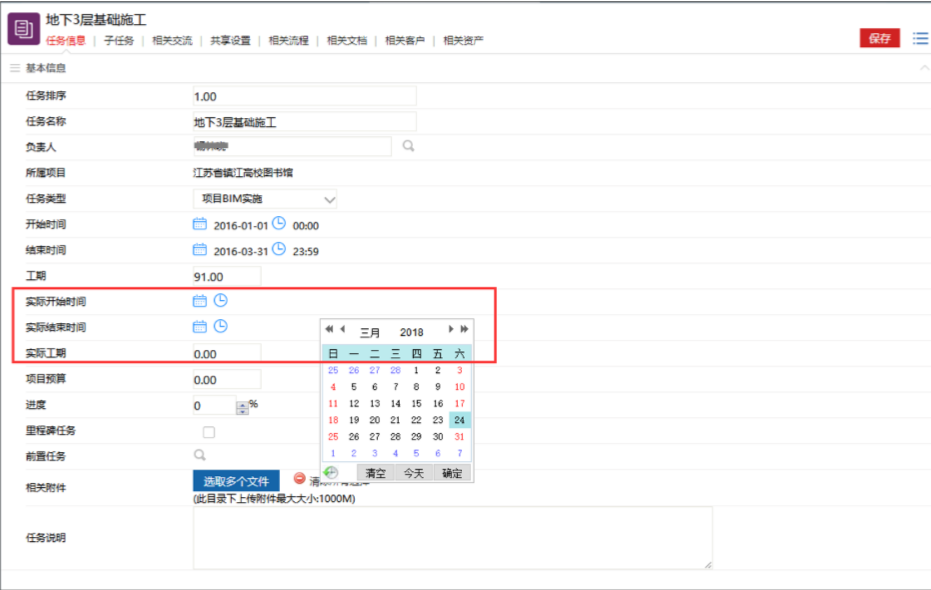Image resolution: width=931 pixels, height=590 pixels.
Task: Go to previous month in calendar popup
Action: [x=343, y=329]
